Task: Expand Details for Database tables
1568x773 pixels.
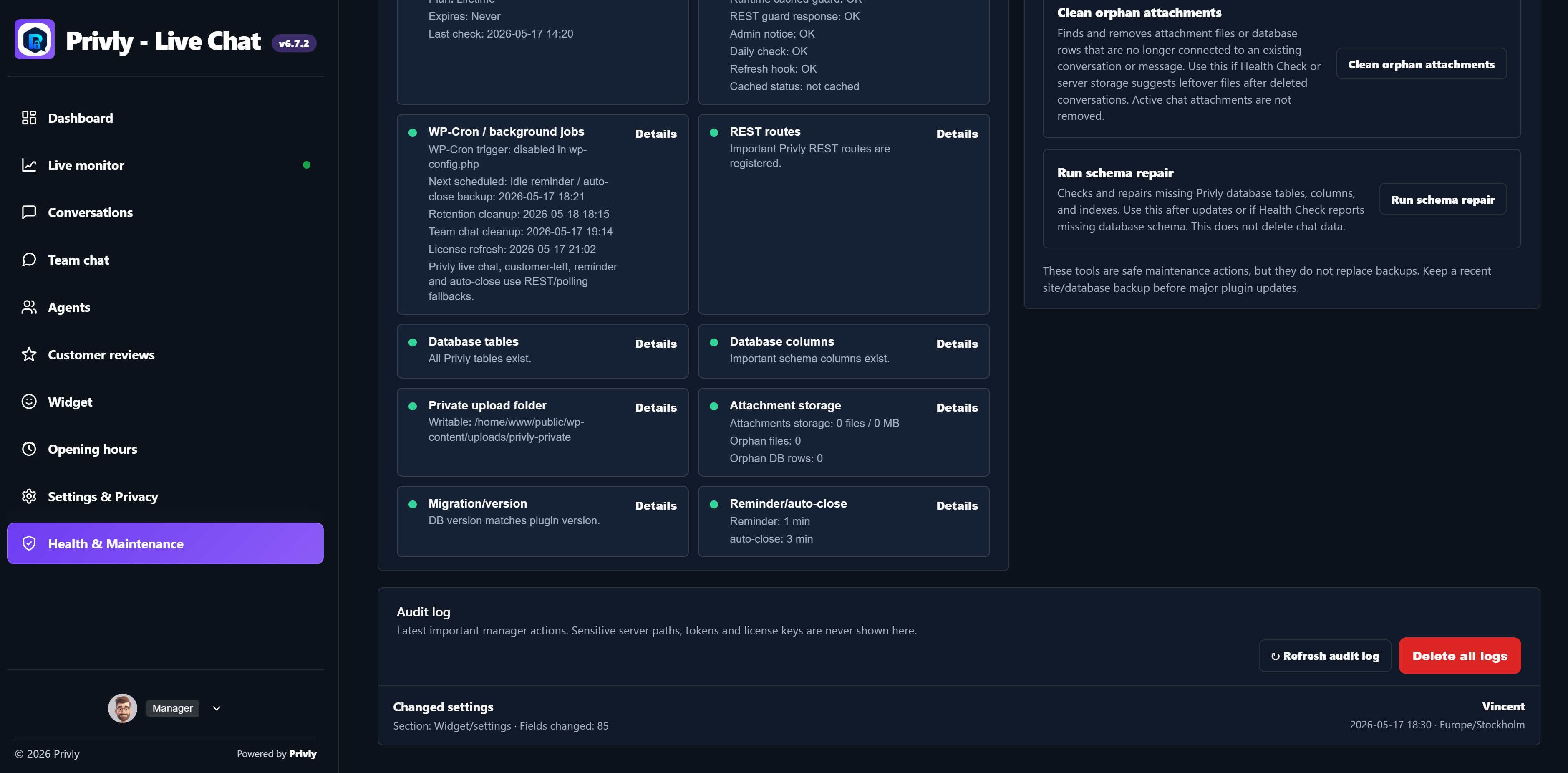Action: 655,344
